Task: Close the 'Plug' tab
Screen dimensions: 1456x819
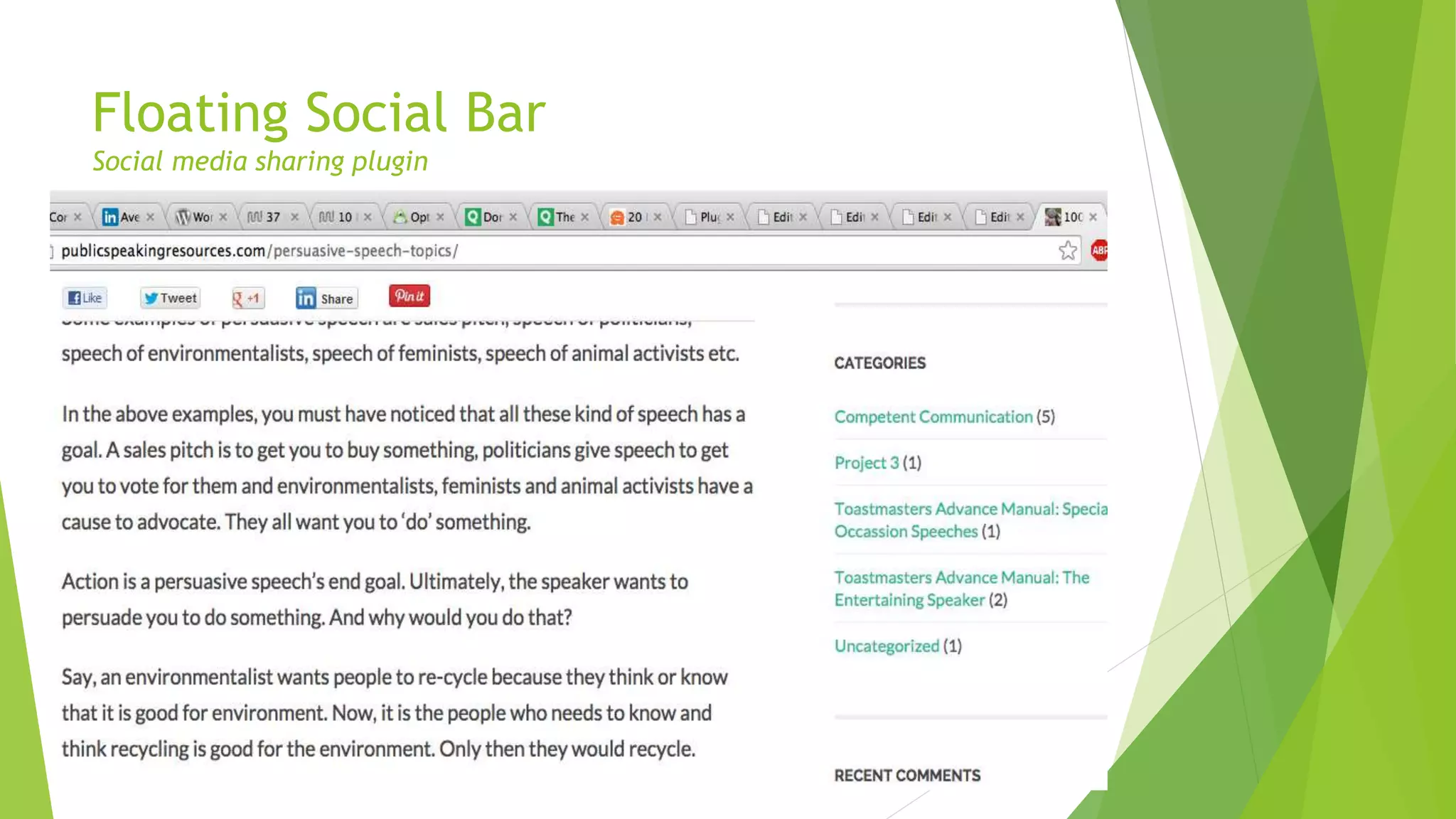Action: point(730,217)
